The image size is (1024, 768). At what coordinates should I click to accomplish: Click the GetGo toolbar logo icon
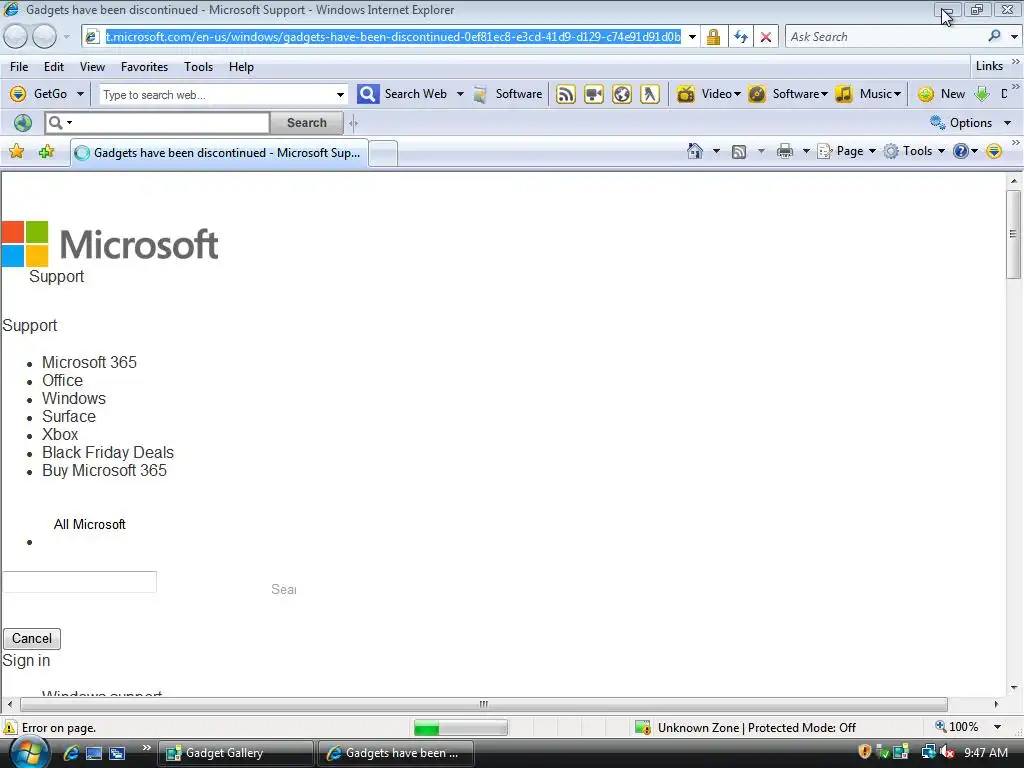tap(18, 94)
